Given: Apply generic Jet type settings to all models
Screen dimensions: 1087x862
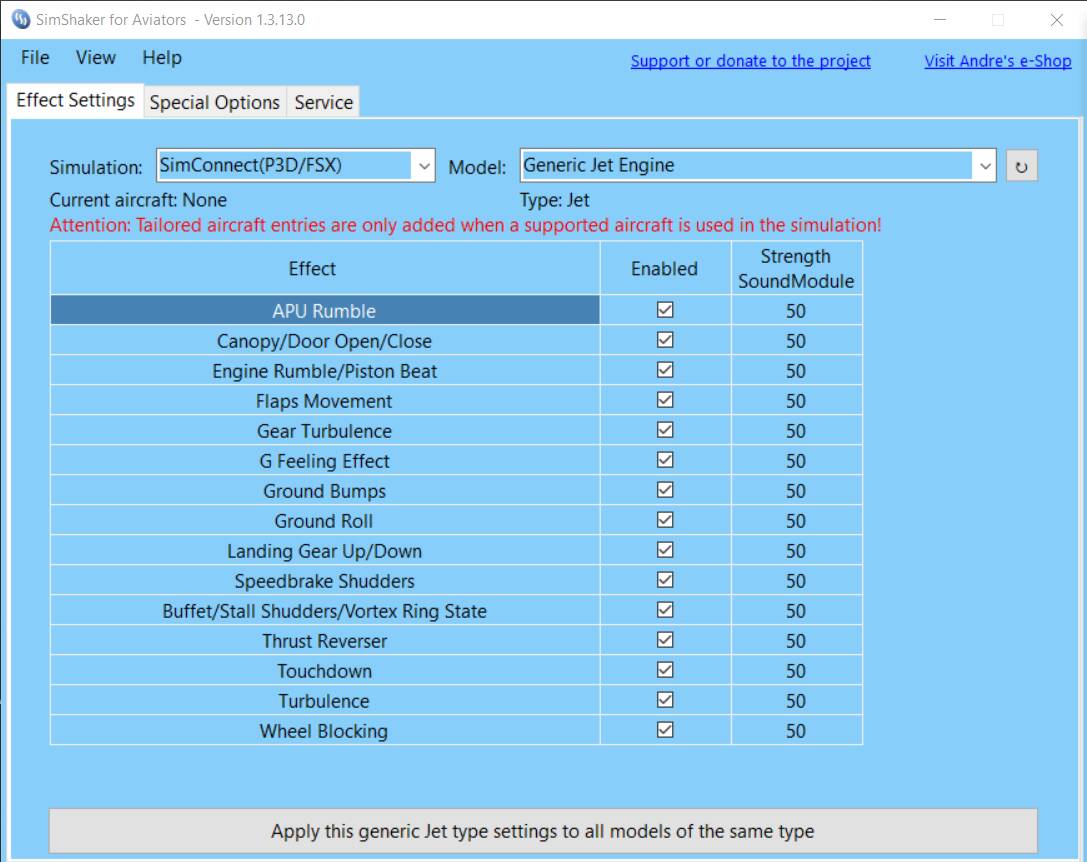Looking at the screenshot, I should (x=543, y=831).
